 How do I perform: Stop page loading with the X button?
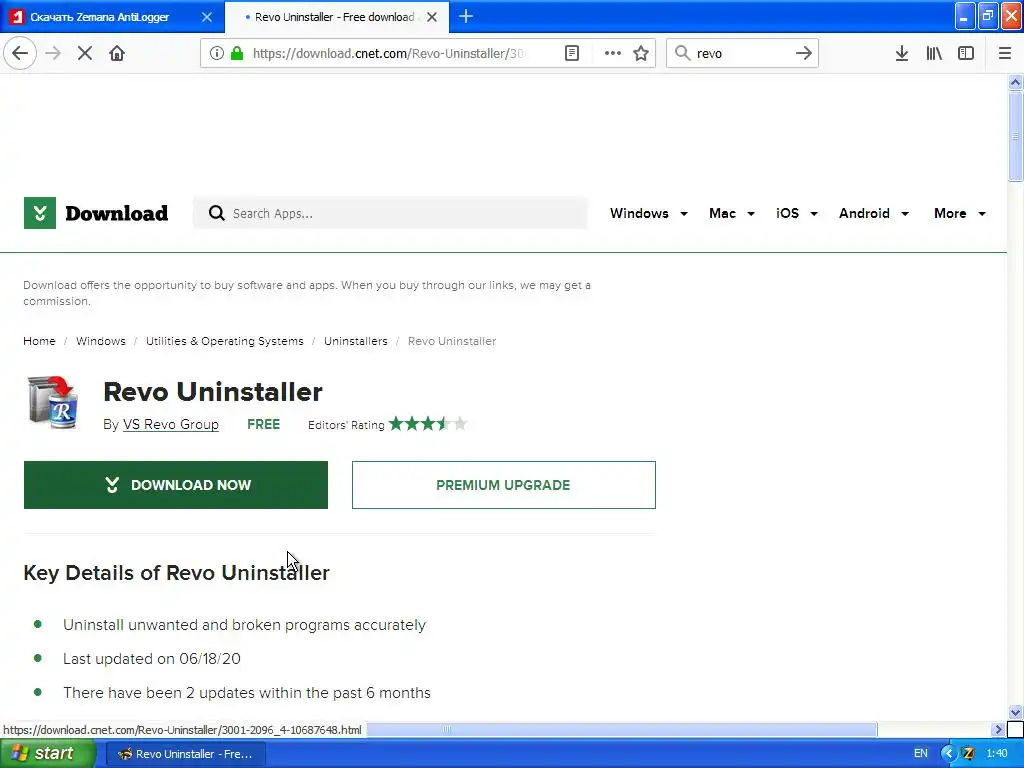point(85,53)
